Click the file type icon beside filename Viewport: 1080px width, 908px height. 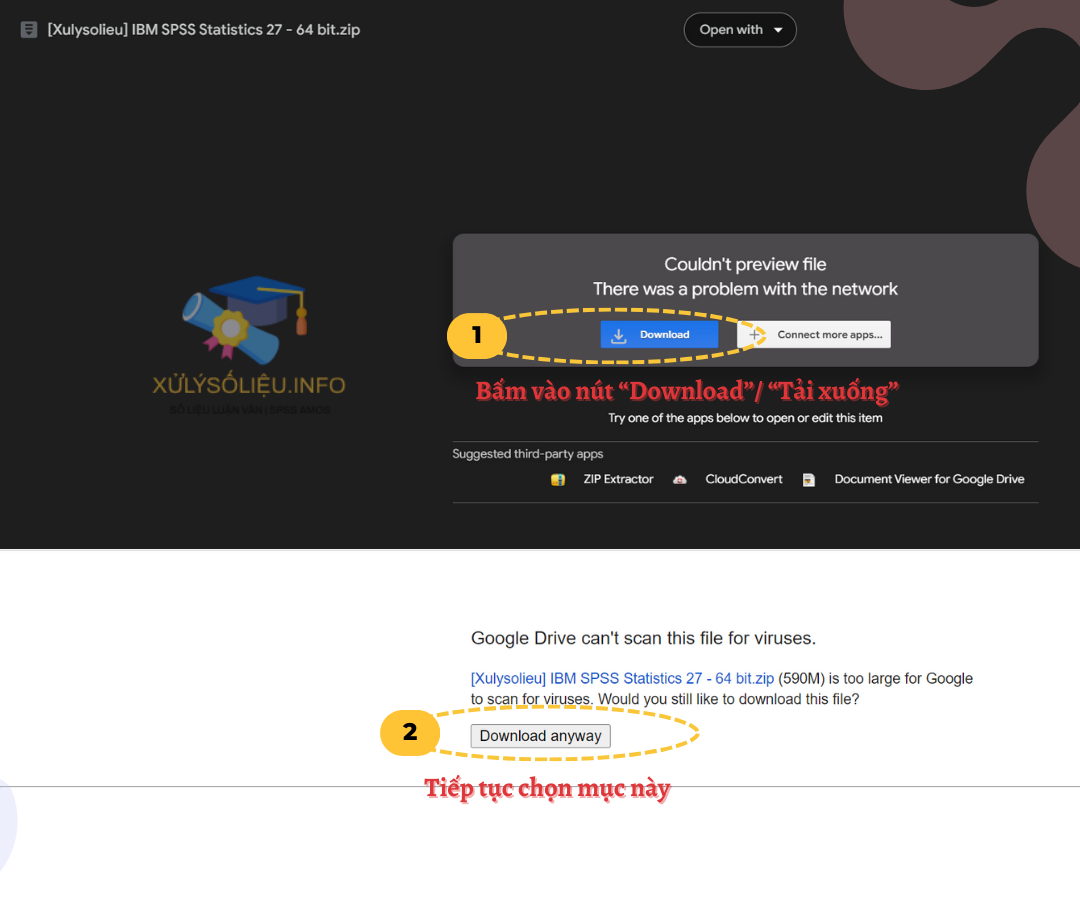click(x=29, y=30)
